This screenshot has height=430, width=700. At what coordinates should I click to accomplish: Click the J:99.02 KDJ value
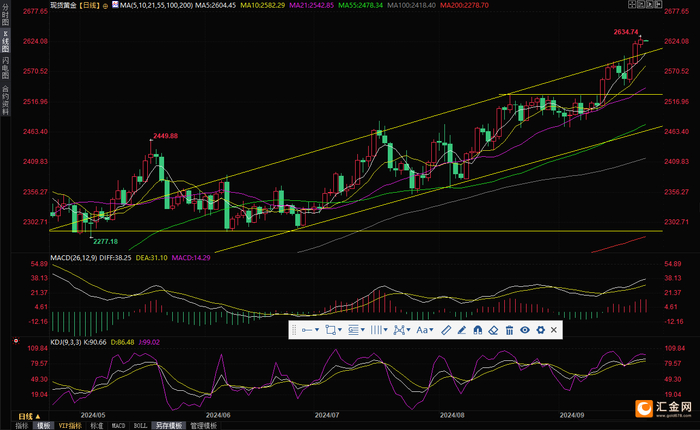[x=149, y=342]
